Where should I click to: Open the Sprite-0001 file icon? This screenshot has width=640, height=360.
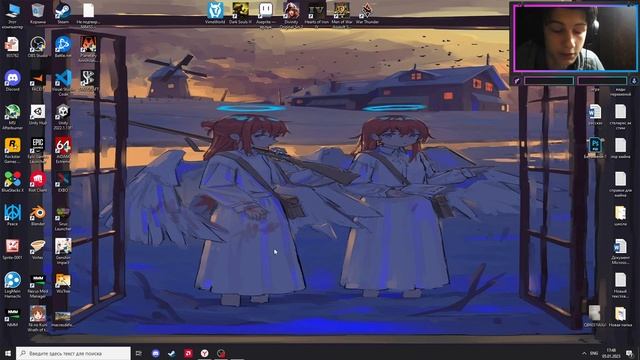point(12,249)
